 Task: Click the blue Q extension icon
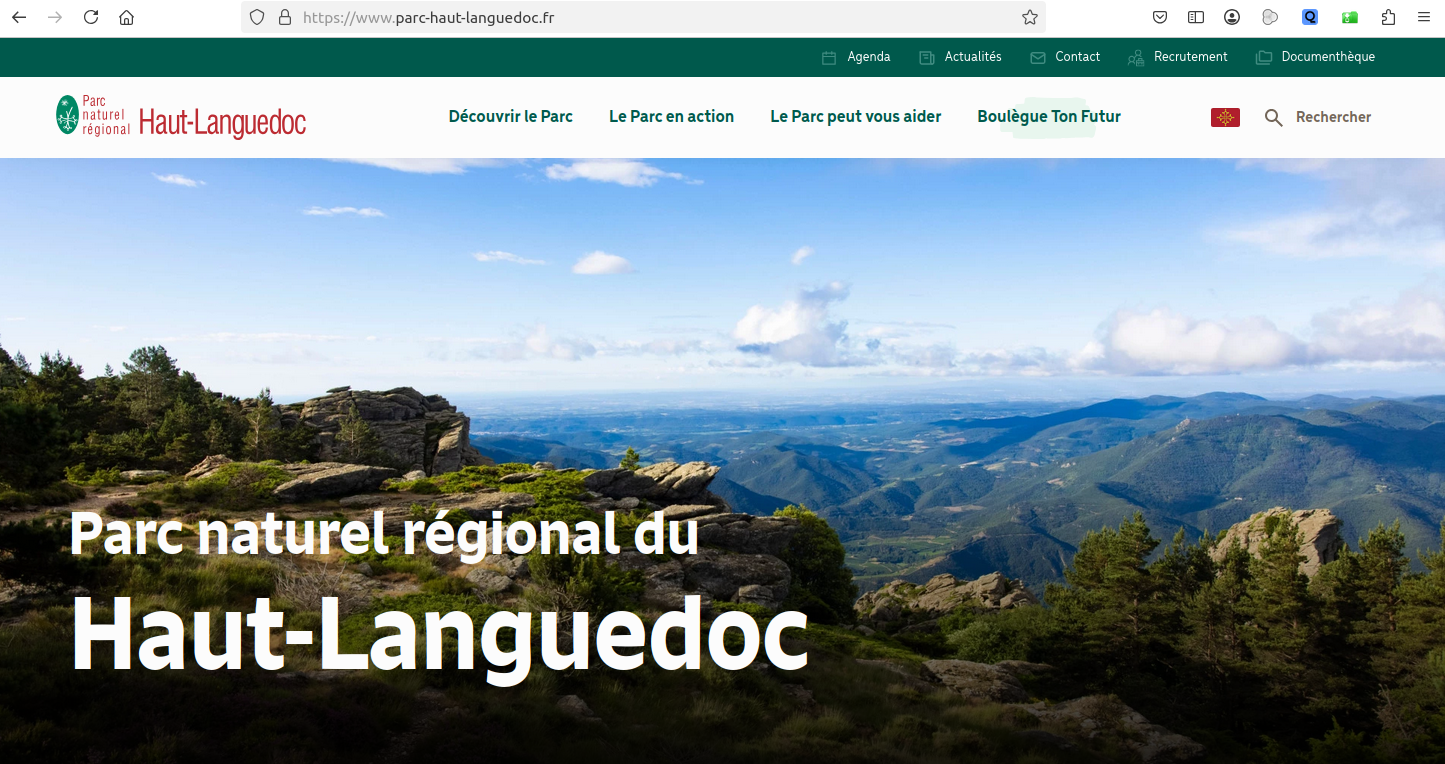coord(1310,17)
